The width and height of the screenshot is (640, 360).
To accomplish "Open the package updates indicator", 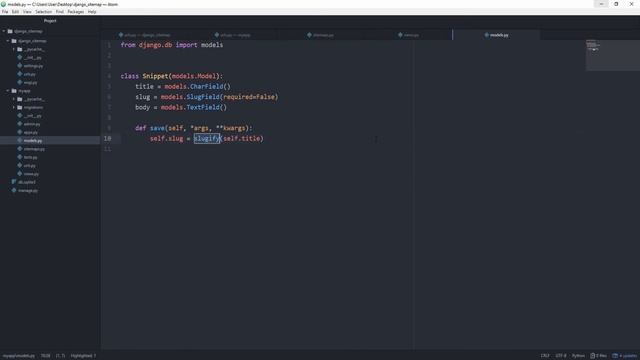I will [624, 356].
